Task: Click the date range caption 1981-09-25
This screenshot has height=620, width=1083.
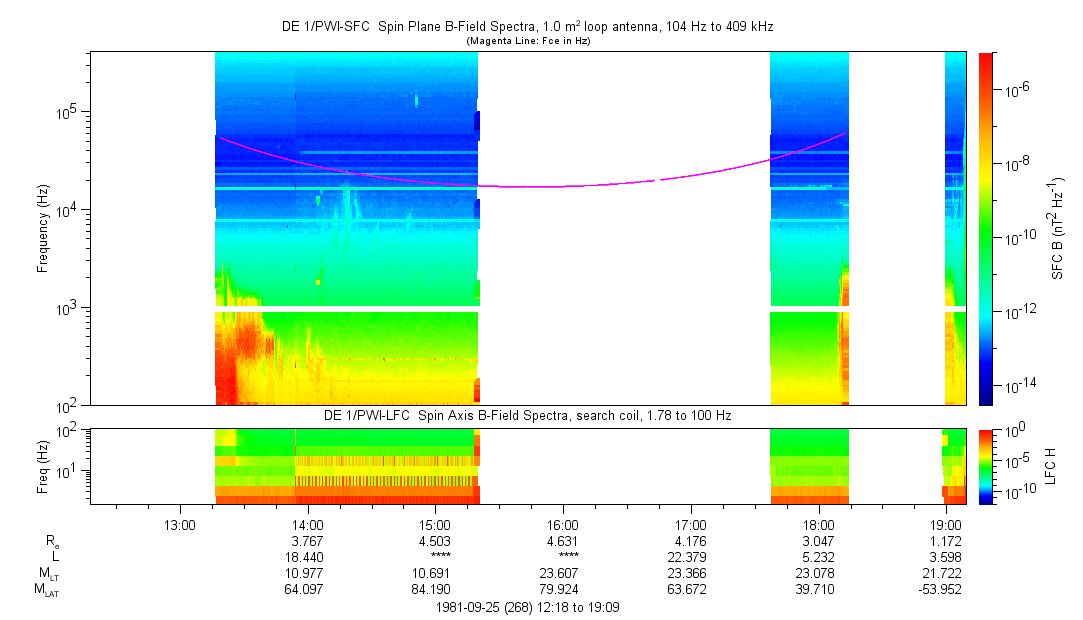Action: pos(527,607)
